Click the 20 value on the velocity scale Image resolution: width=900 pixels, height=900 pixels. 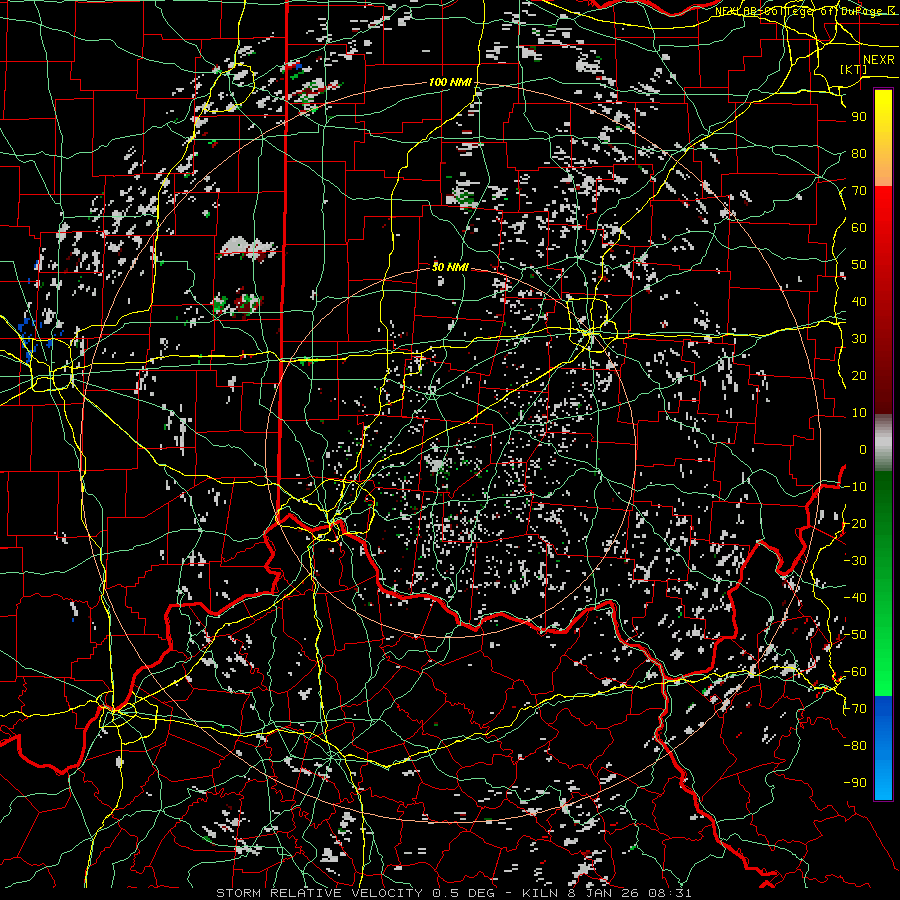coord(859,376)
